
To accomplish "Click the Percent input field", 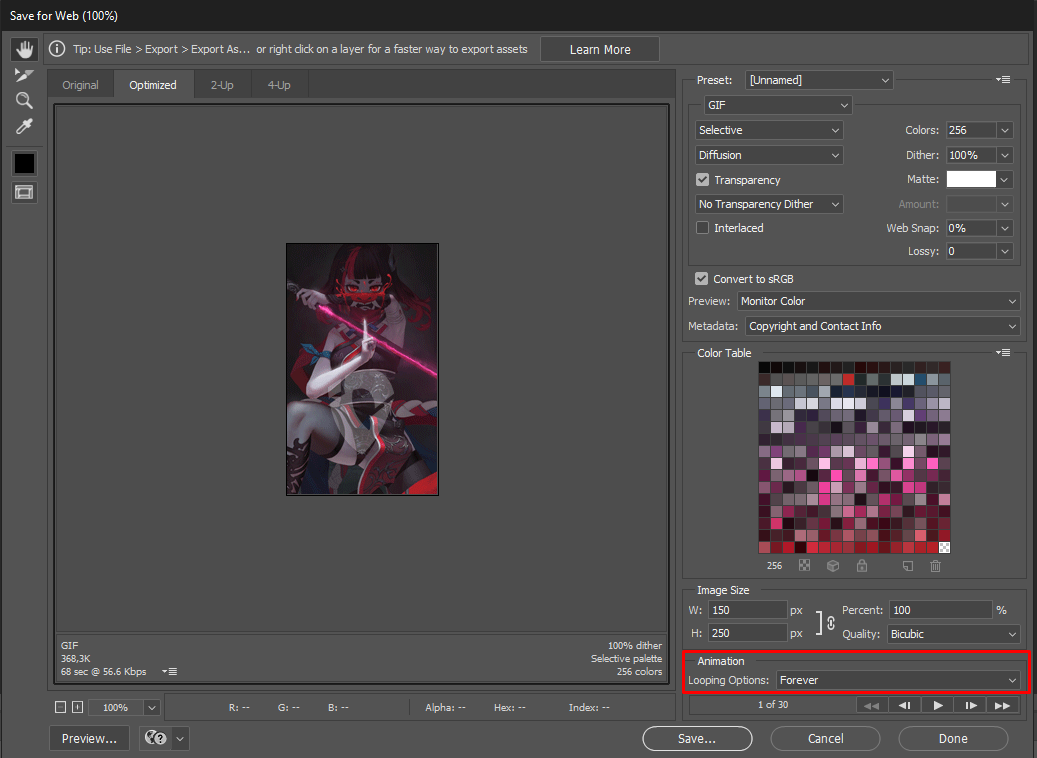I will (x=940, y=610).
